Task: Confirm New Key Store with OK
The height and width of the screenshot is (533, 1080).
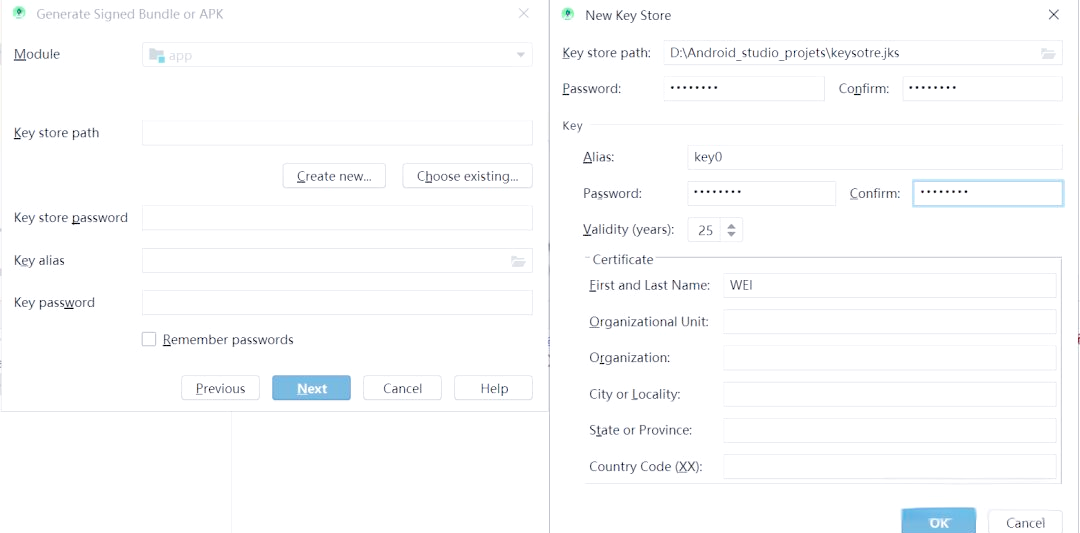Action: click(939, 522)
